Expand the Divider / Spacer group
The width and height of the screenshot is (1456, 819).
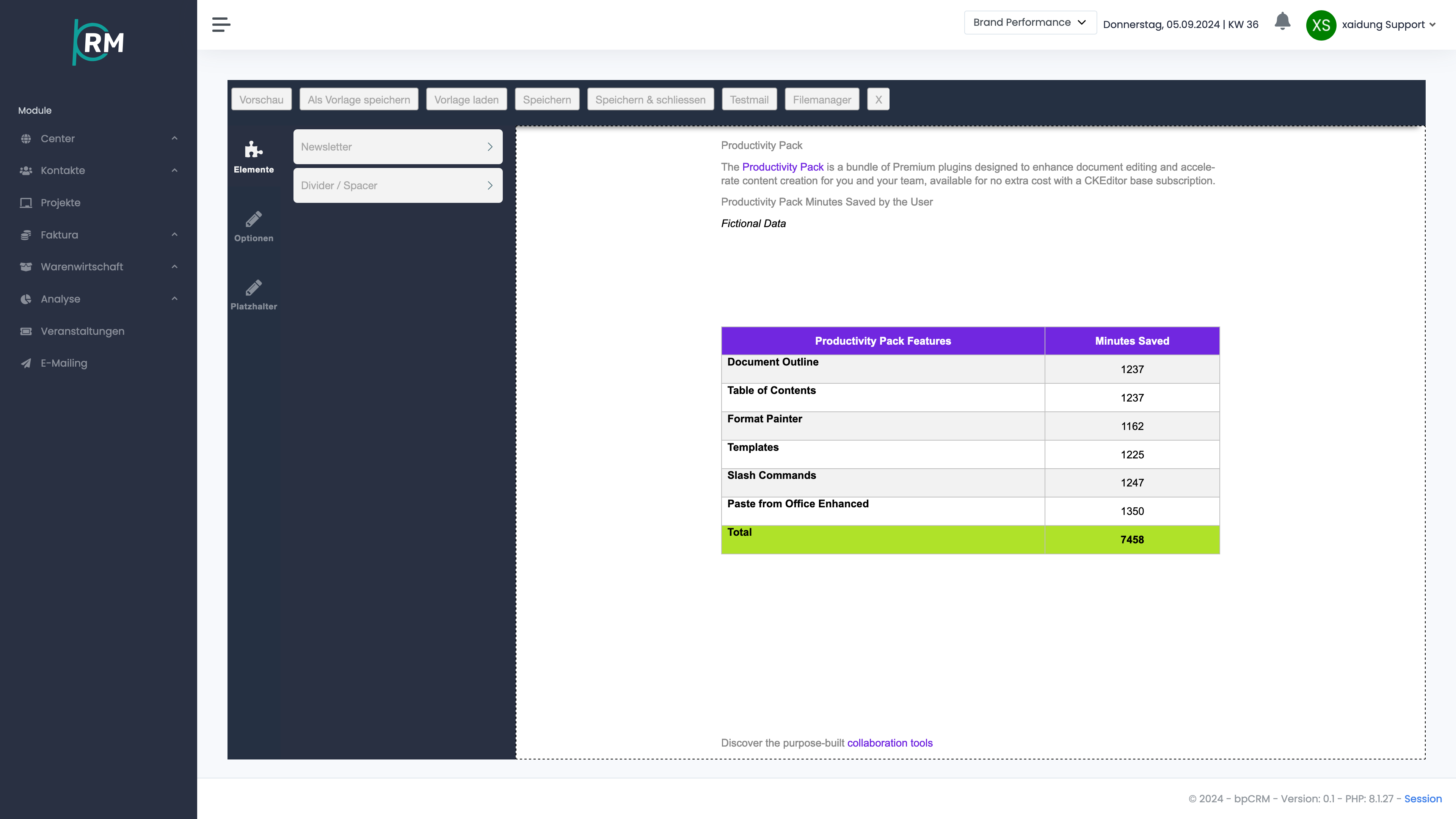[x=398, y=185]
